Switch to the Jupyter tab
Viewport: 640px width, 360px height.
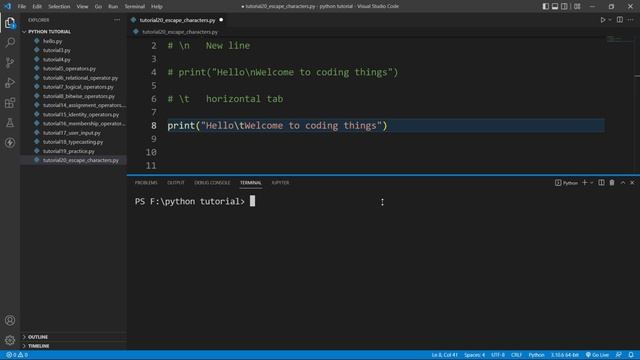[x=280, y=182]
